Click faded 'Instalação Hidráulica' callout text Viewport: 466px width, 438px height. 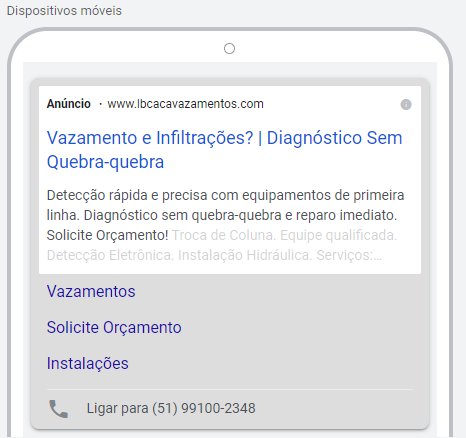[245, 255]
